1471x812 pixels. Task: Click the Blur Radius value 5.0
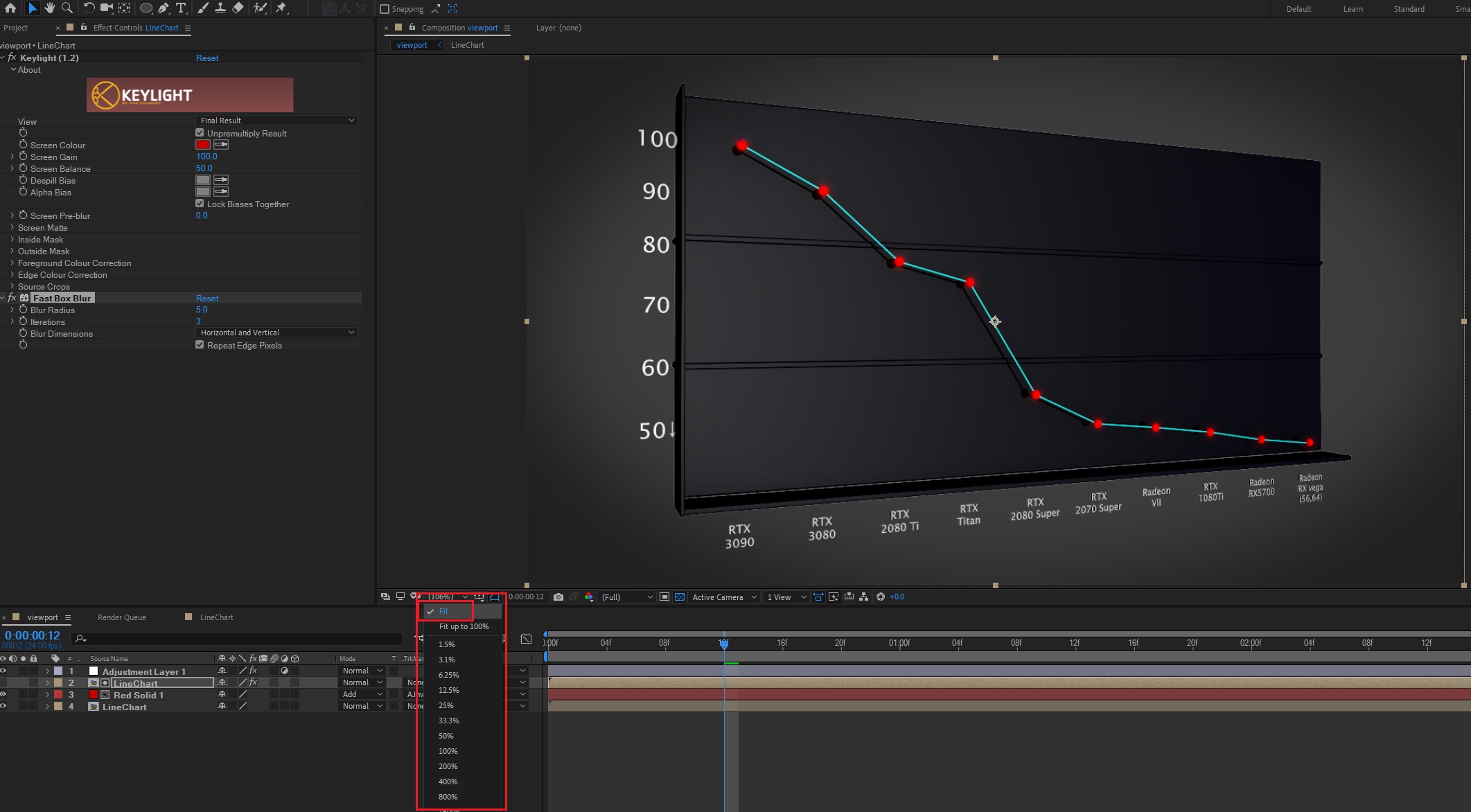202,310
